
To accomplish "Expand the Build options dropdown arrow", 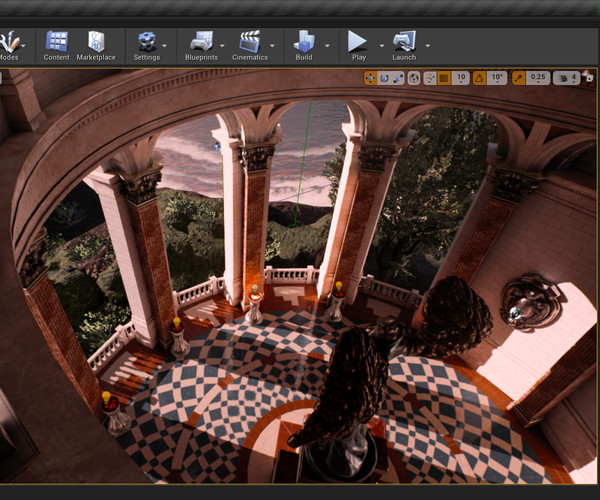I will (327, 46).
